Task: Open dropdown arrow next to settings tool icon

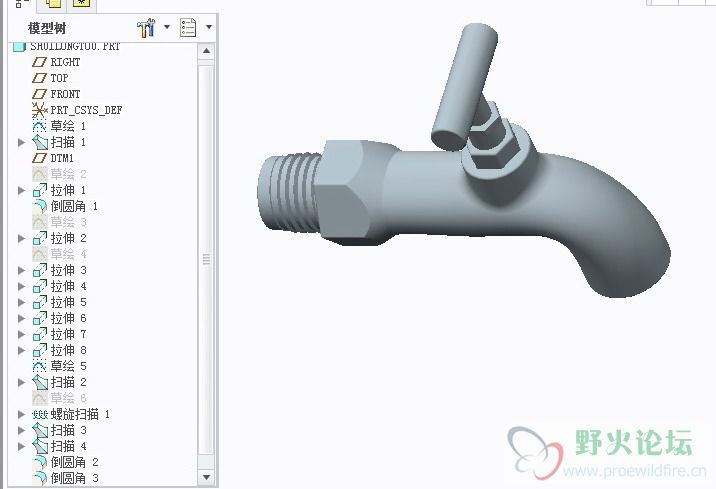Action: pos(167,27)
